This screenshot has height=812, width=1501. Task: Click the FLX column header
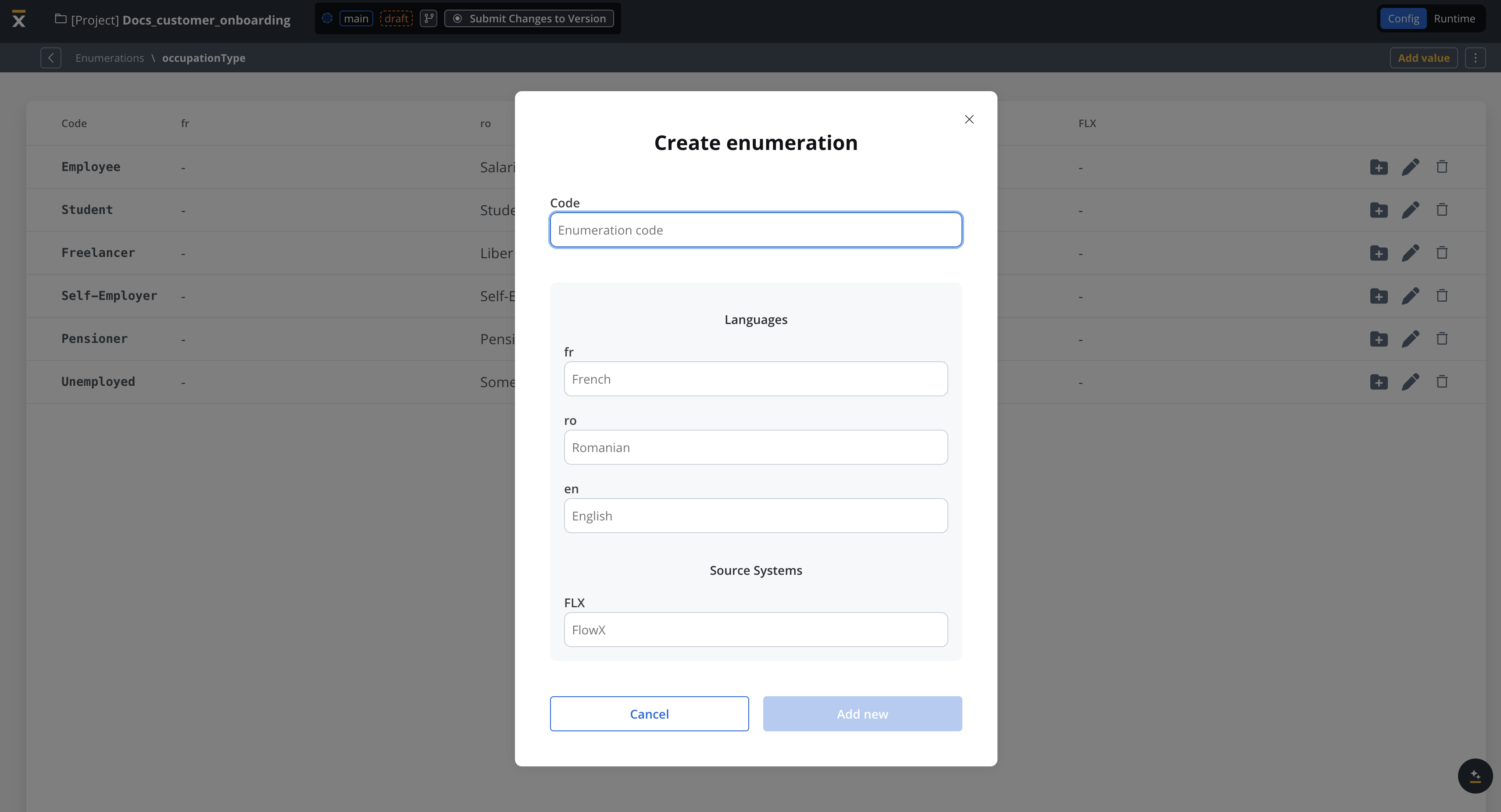point(1087,124)
